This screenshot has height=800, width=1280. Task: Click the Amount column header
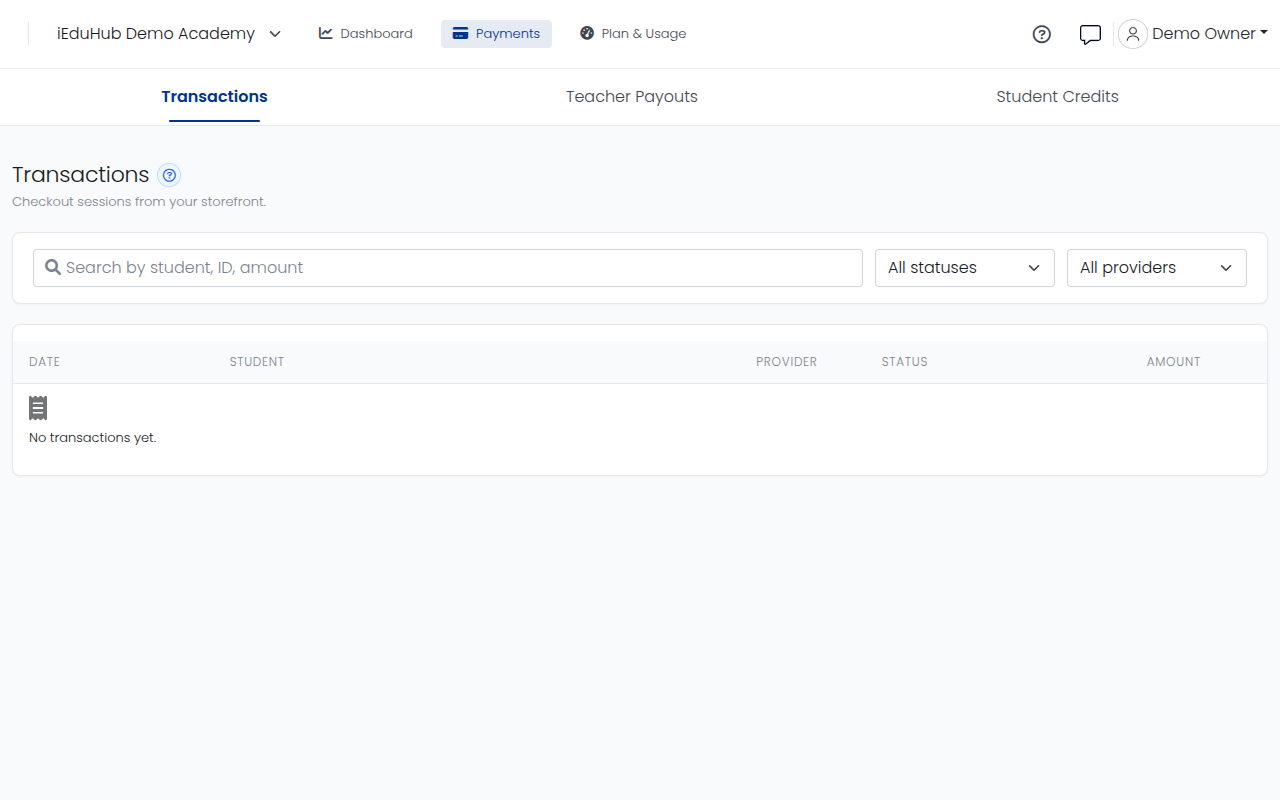[x=1173, y=362]
